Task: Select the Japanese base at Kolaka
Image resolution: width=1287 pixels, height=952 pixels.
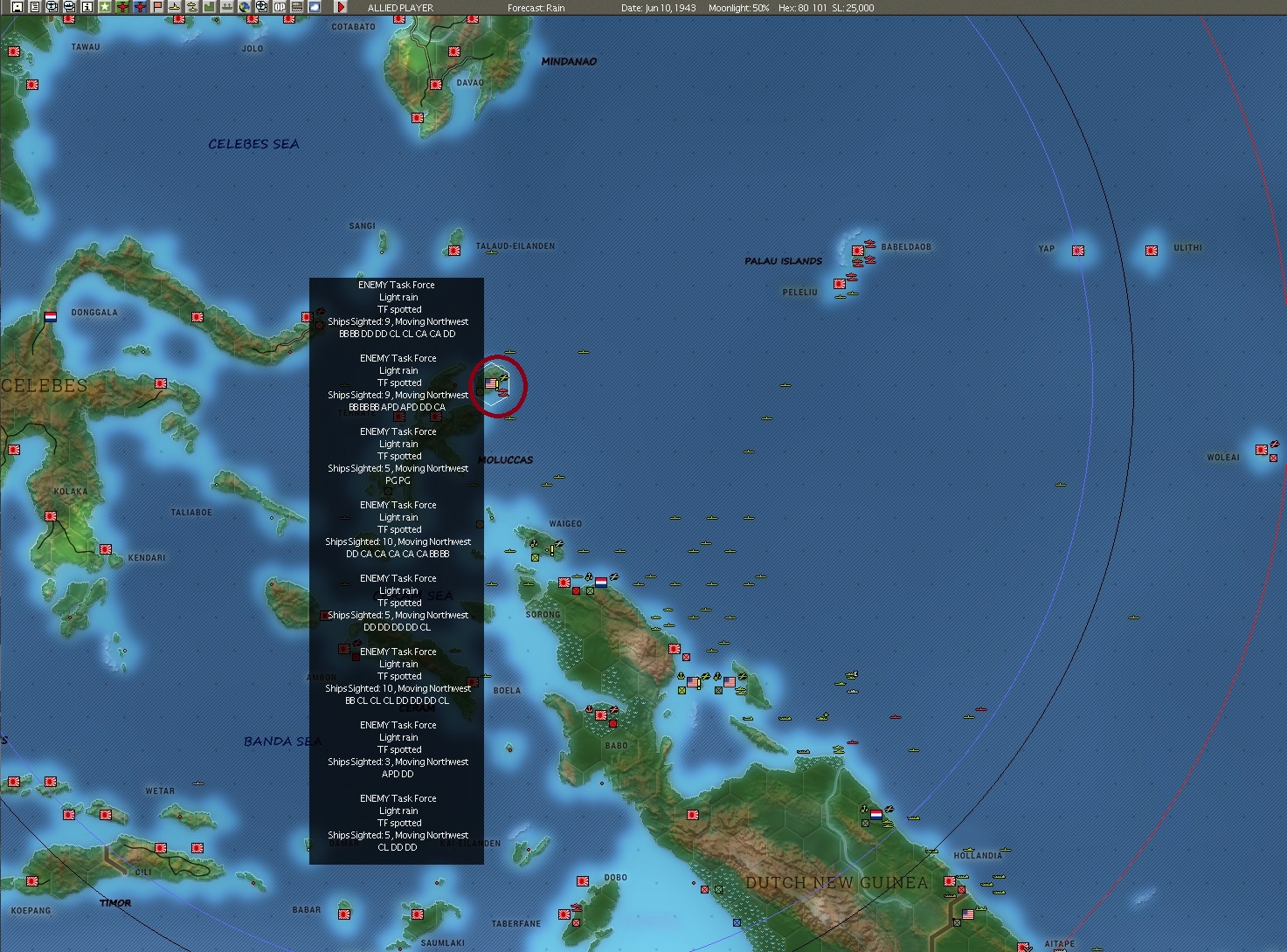Action: [x=51, y=516]
